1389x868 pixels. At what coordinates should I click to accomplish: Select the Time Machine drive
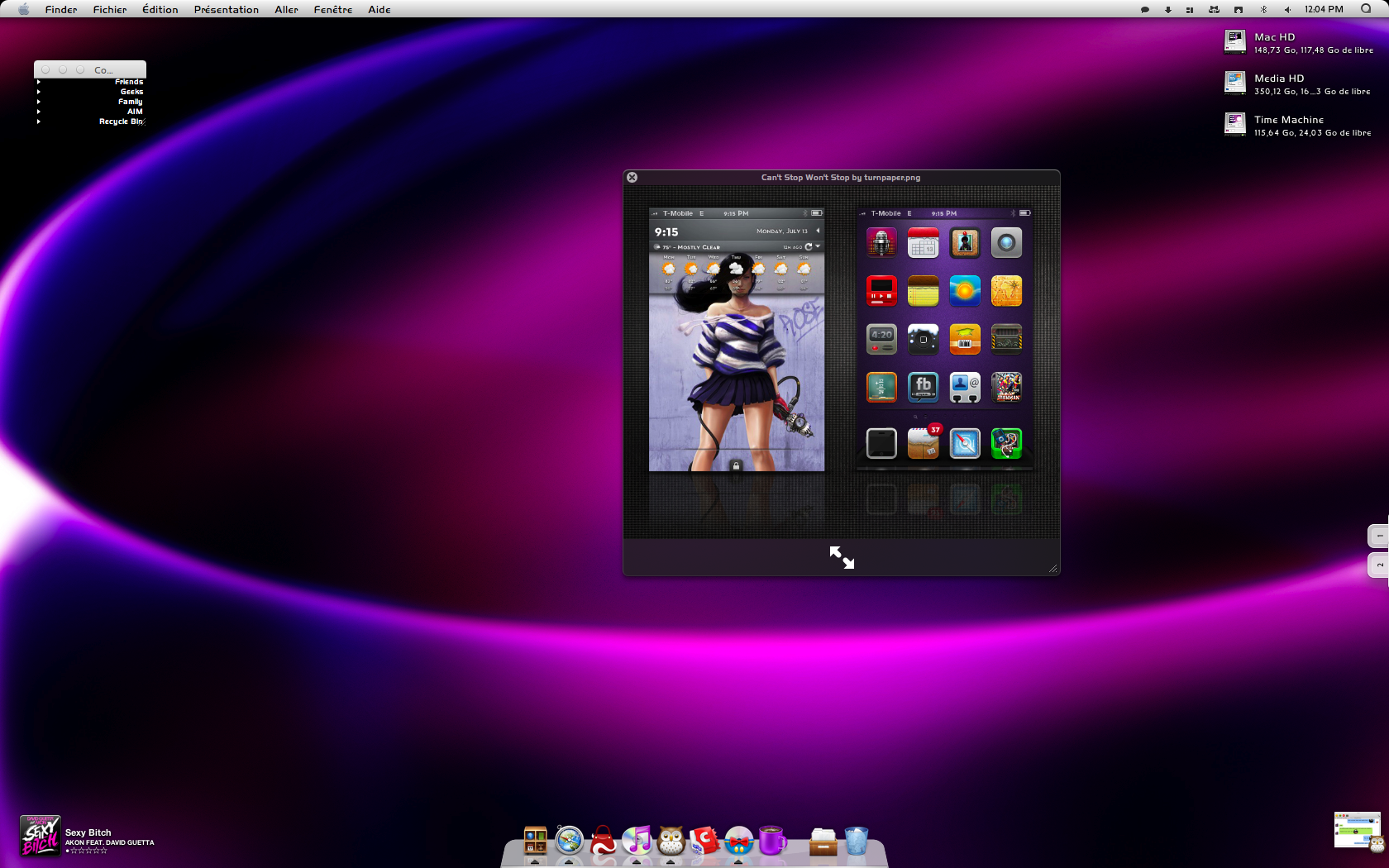tap(1235, 124)
